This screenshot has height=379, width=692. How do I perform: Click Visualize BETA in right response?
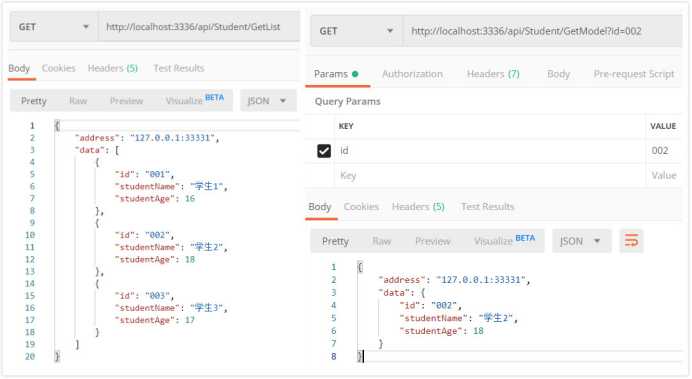pyautogui.click(x=504, y=240)
